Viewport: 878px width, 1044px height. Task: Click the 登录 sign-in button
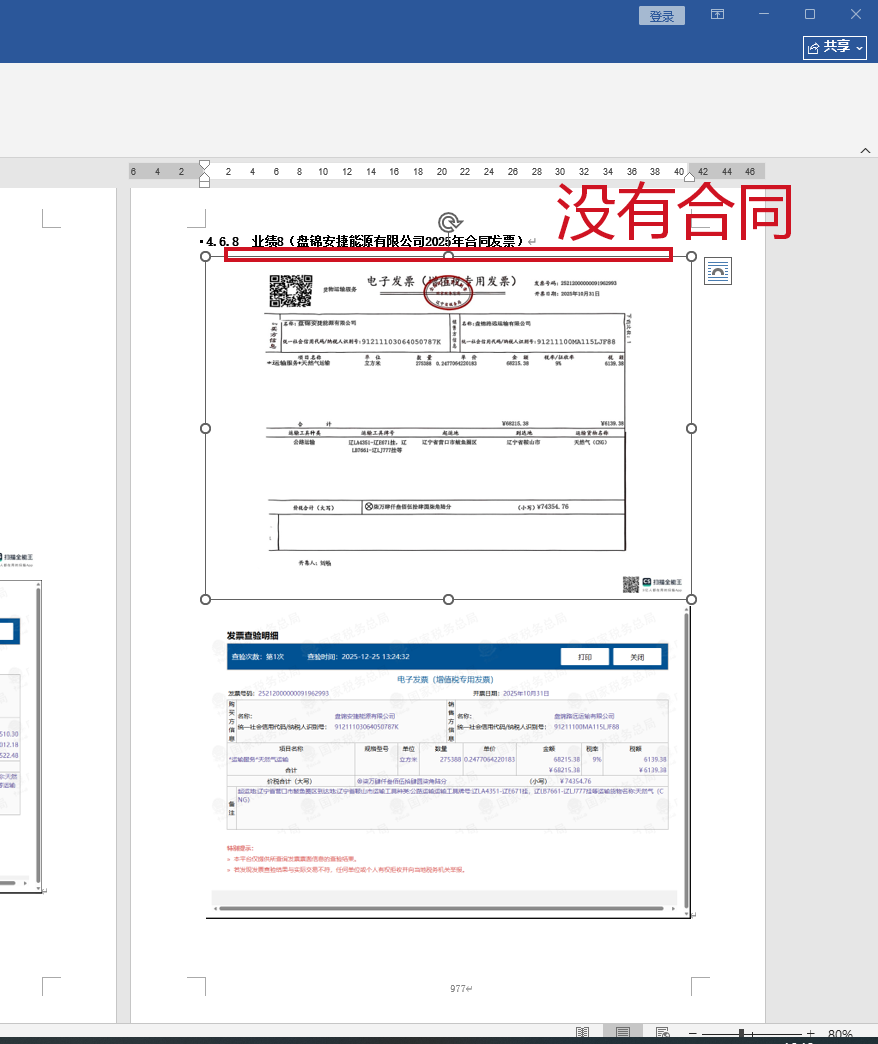(662, 16)
